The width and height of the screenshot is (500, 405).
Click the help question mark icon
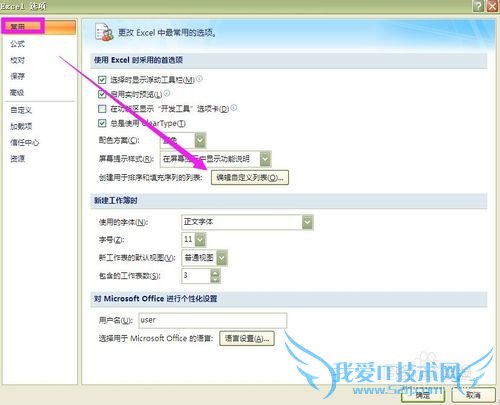coord(479,6)
